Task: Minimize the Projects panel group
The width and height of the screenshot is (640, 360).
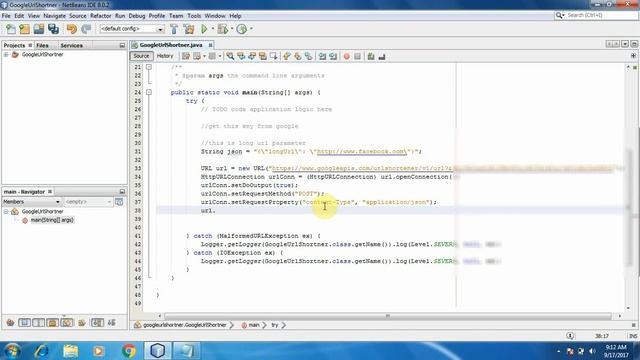Action: tap(122, 45)
